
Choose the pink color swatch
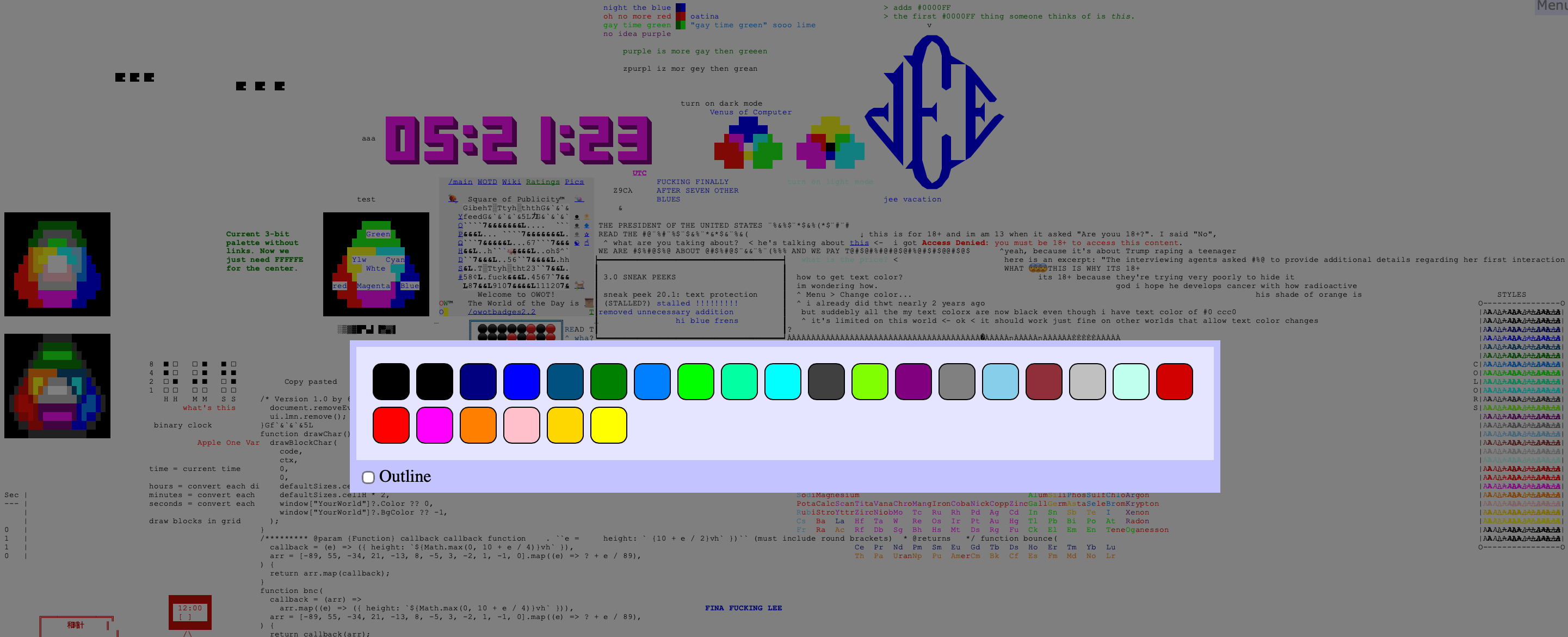point(522,425)
